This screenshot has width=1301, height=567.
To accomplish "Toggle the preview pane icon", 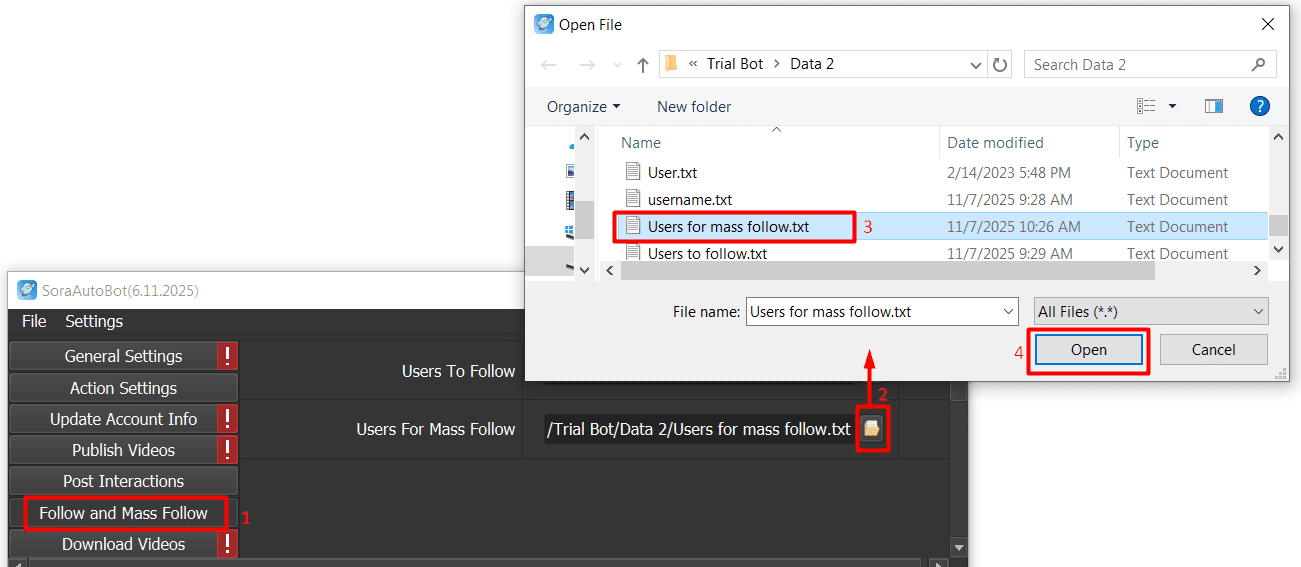I will [1214, 106].
